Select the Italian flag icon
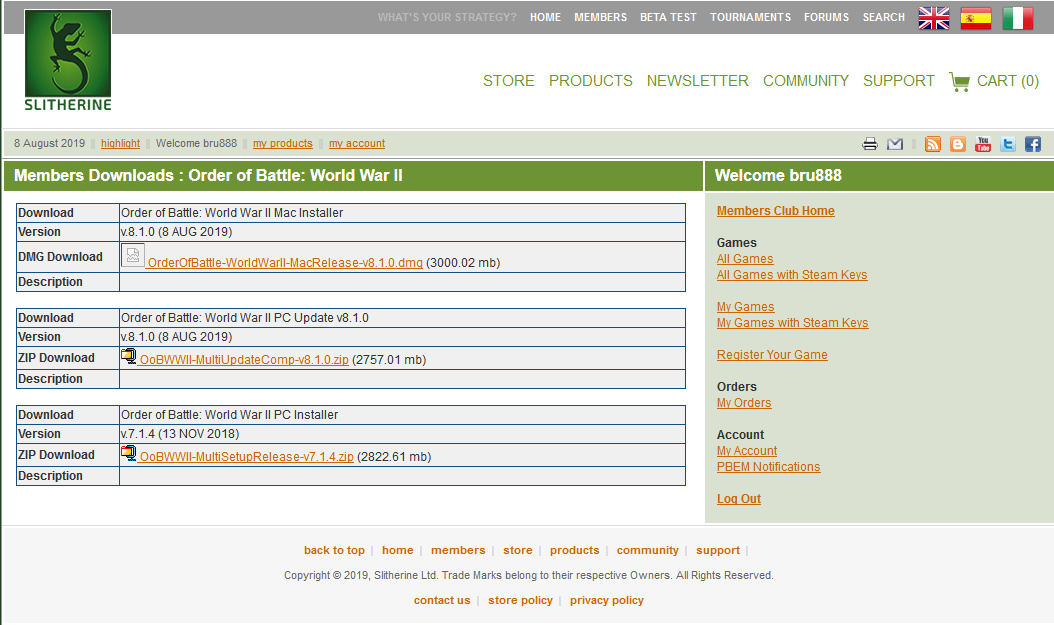 click(x=1018, y=18)
